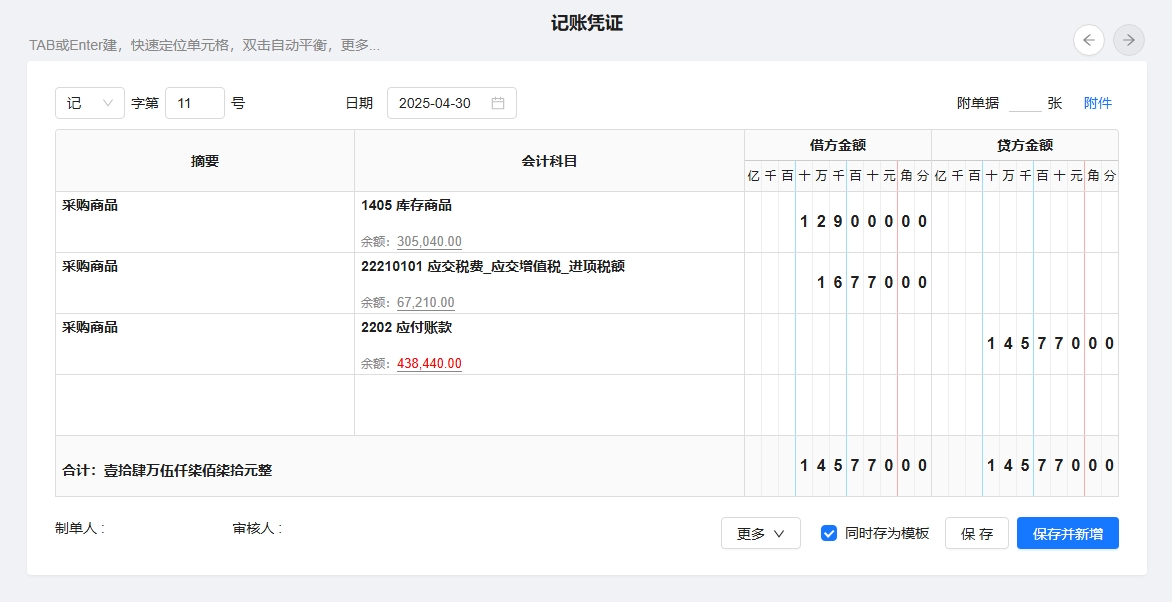Screen dimensions: 1172x602
Task: Open the 附件 attachment link
Action: (1097, 103)
